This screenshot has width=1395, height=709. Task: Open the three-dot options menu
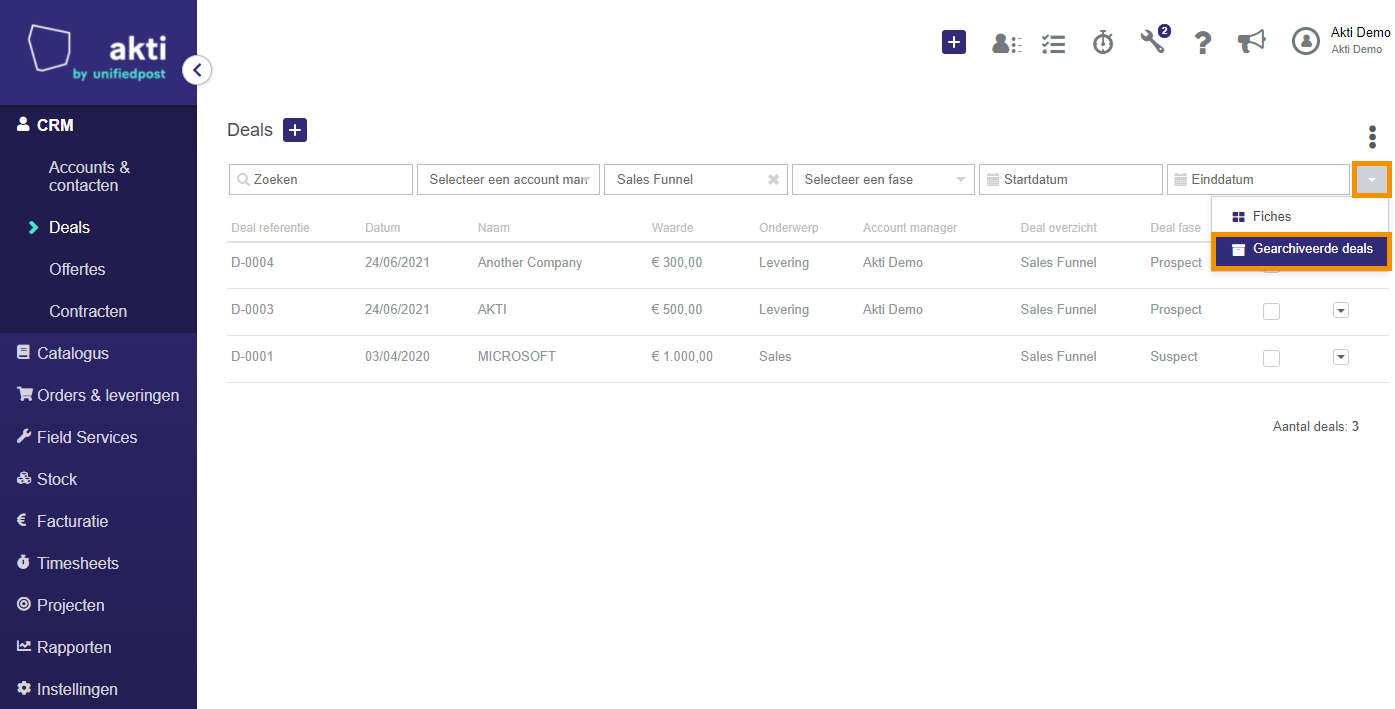[1372, 137]
